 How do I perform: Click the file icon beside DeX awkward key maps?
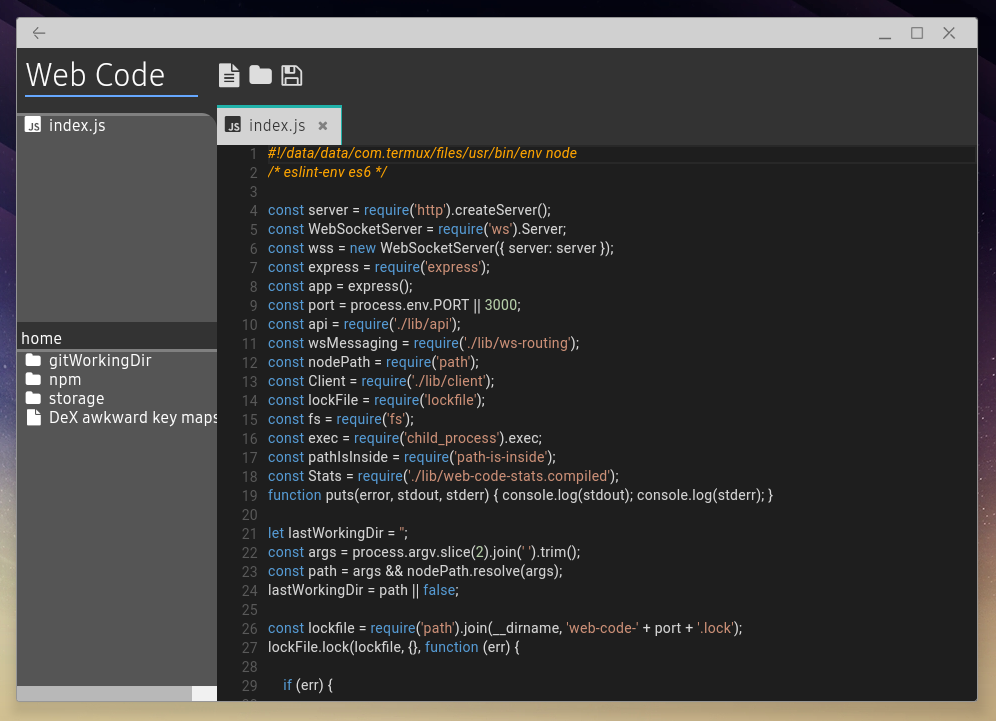click(33, 418)
